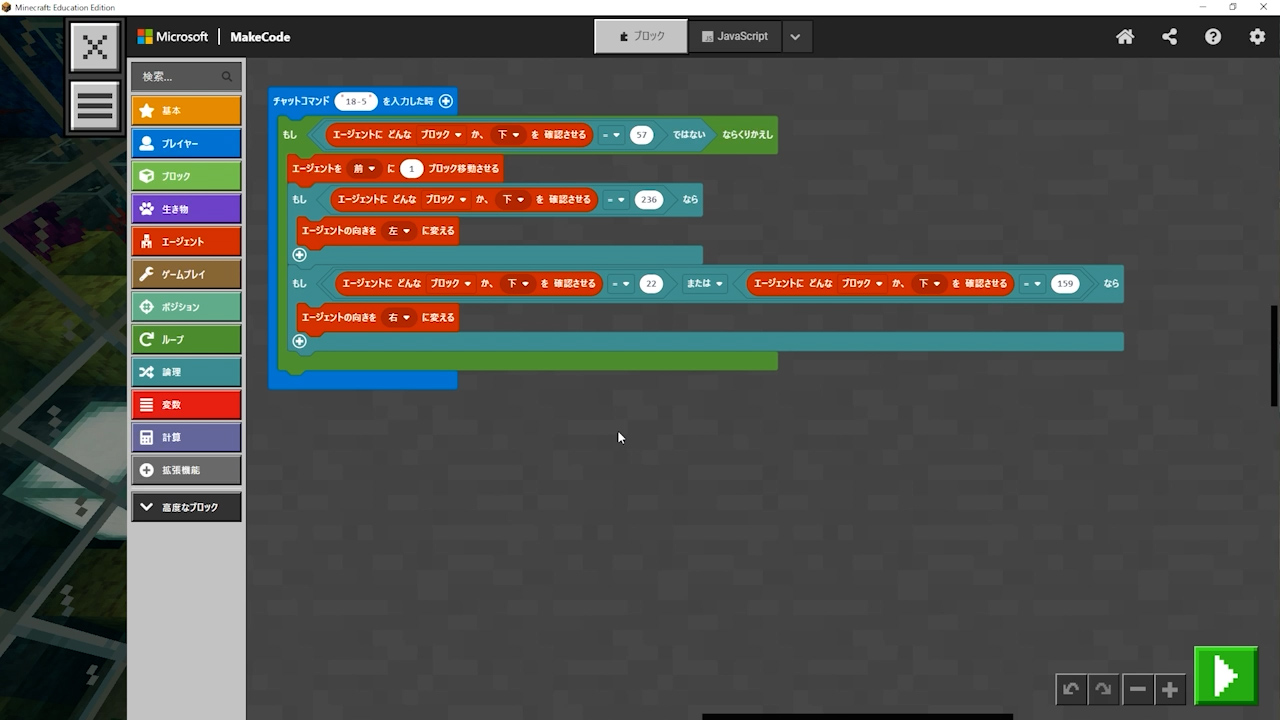
Task: Open the Share project icon
Action: click(1169, 37)
